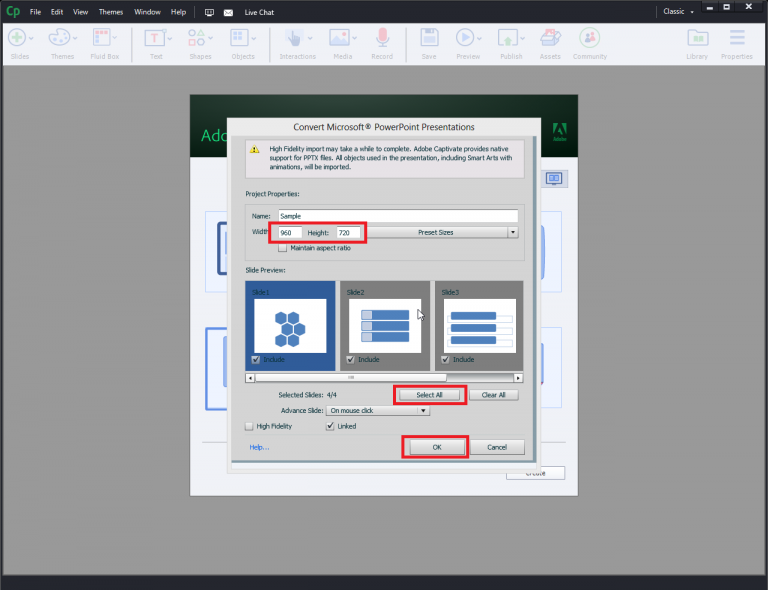Select the Text tool icon
This screenshot has height=590, width=768.
point(154,38)
